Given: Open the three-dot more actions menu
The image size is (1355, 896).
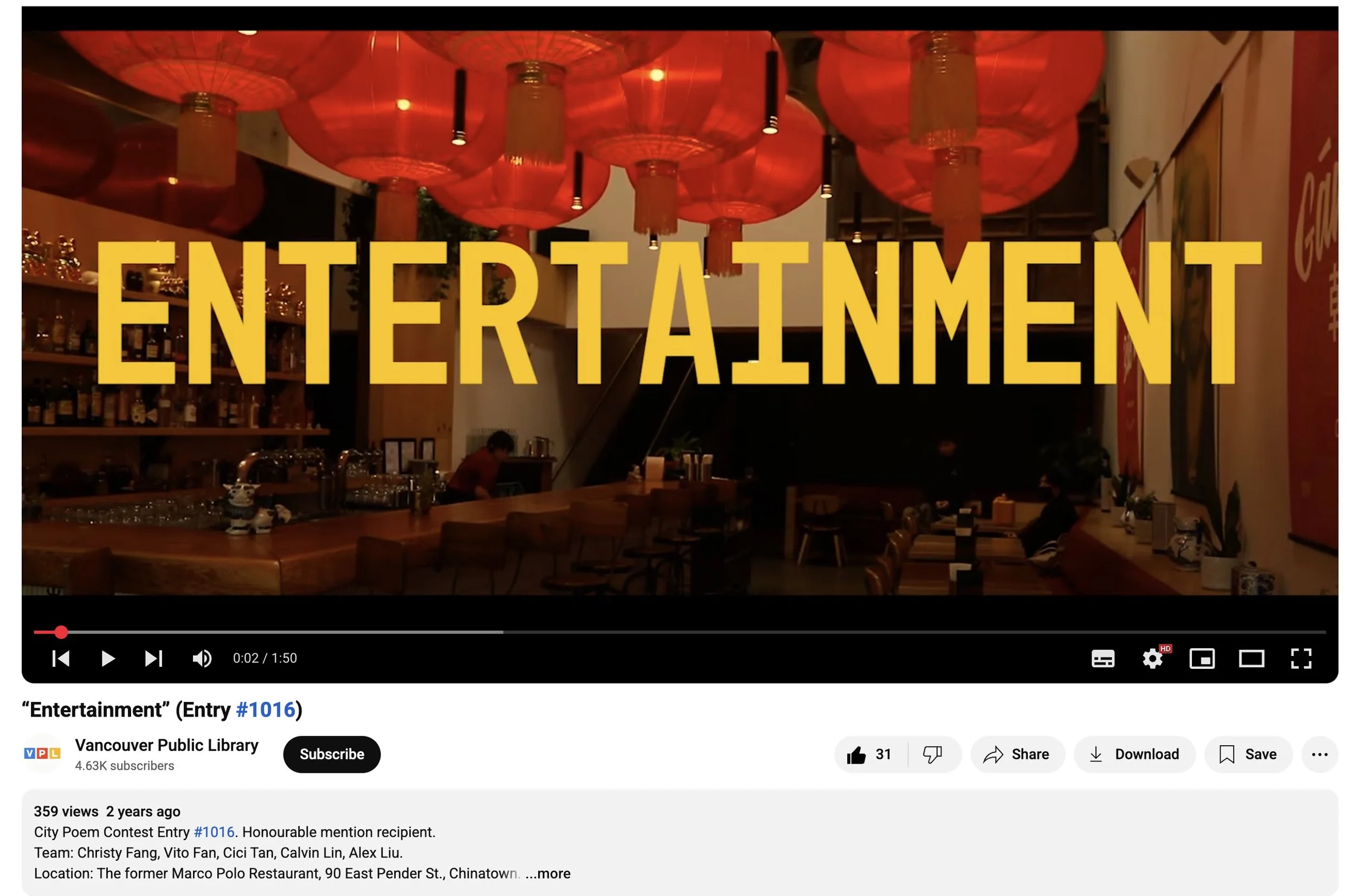Looking at the screenshot, I should pos(1319,755).
